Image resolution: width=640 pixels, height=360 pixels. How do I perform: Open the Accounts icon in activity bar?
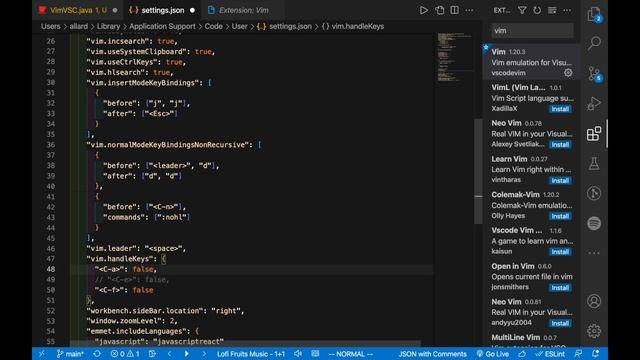coord(594,301)
